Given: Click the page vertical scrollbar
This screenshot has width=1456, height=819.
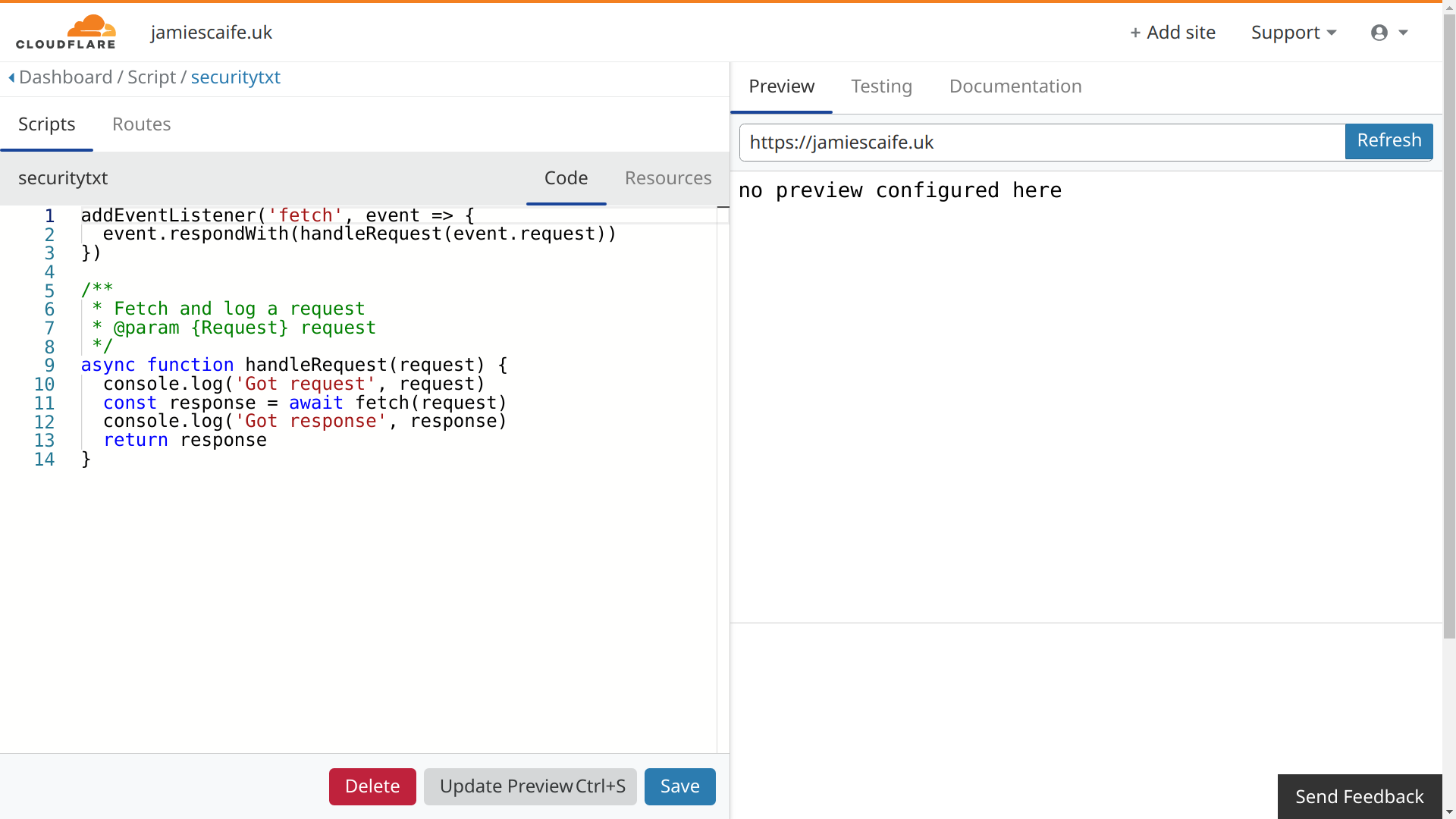Looking at the screenshot, I should click(x=1449, y=326).
